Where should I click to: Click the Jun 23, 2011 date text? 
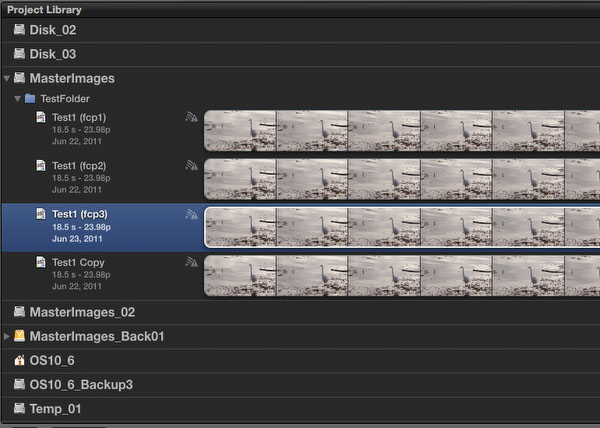77,239
